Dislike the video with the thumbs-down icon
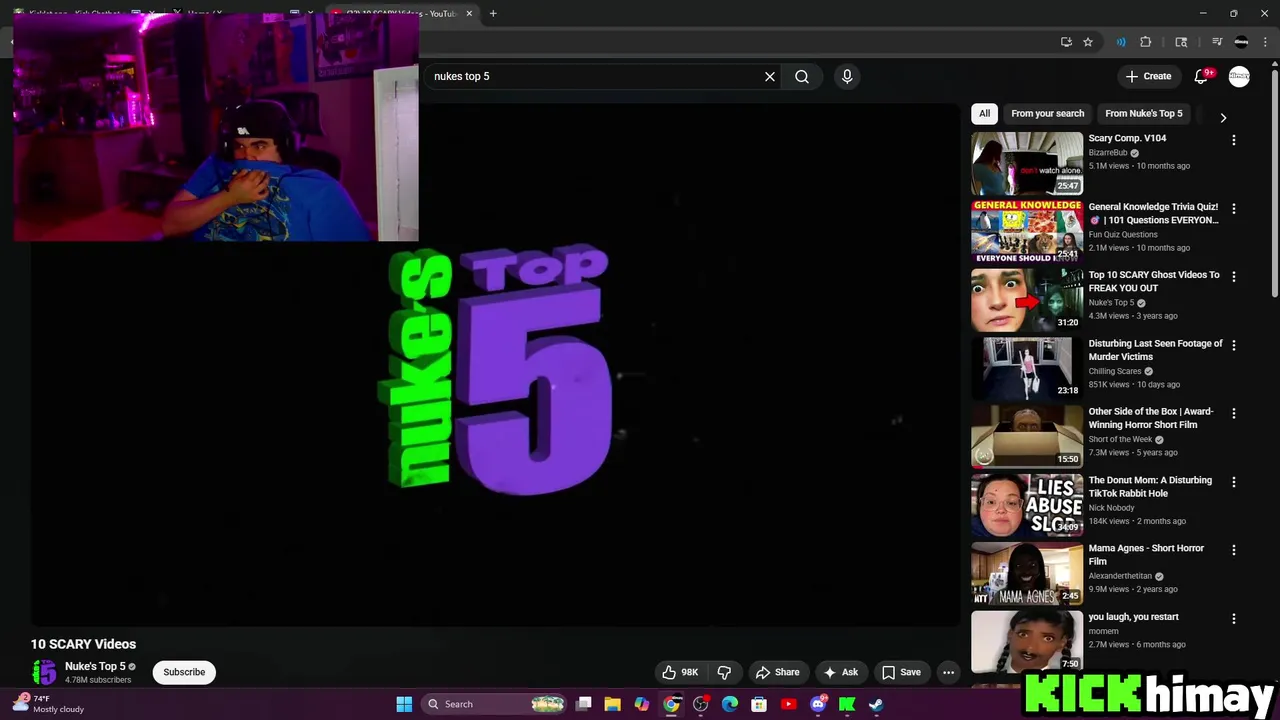This screenshot has width=1280, height=720. (724, 672)
